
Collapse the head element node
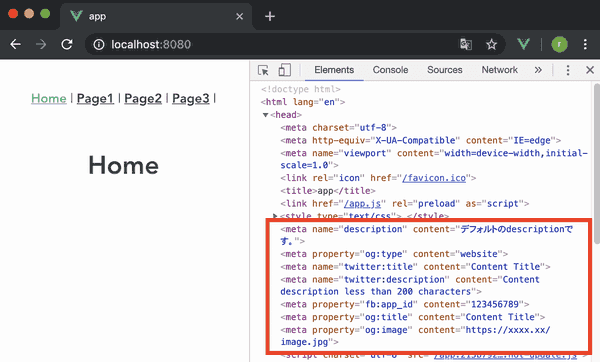coord(265,115)
